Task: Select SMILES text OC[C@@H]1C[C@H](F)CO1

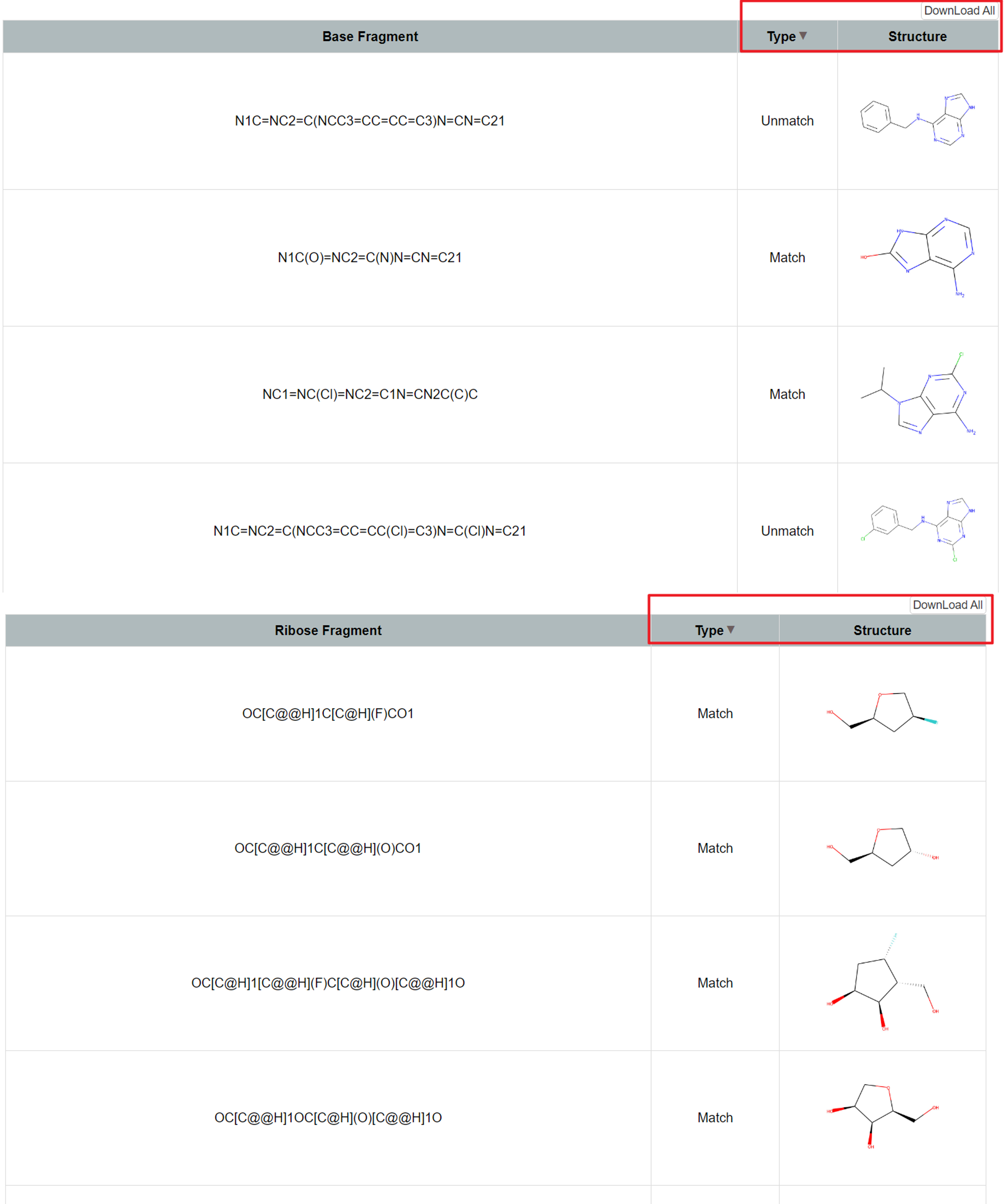Action: 328,714
